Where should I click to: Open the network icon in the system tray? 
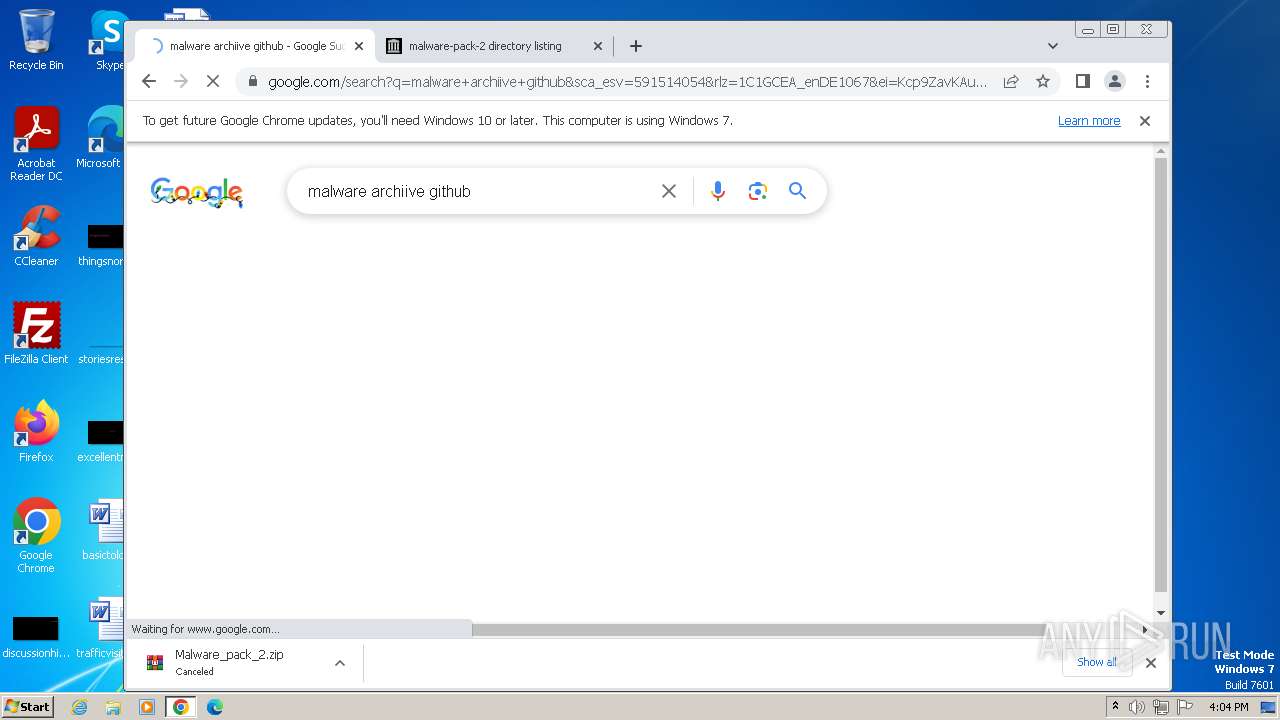pyautogui.click(x=1160, y=707)
